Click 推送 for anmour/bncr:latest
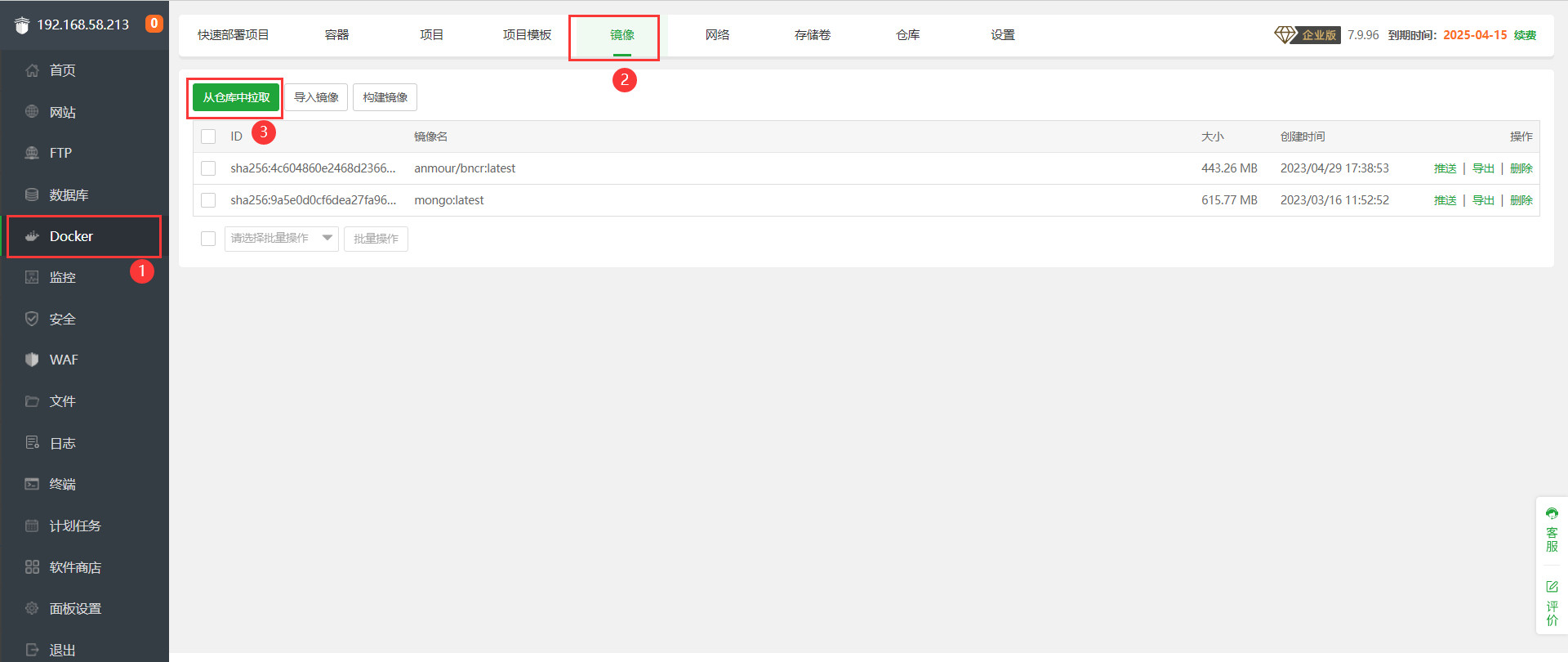The image size is (1568, 662). (x=1445, y=168)
